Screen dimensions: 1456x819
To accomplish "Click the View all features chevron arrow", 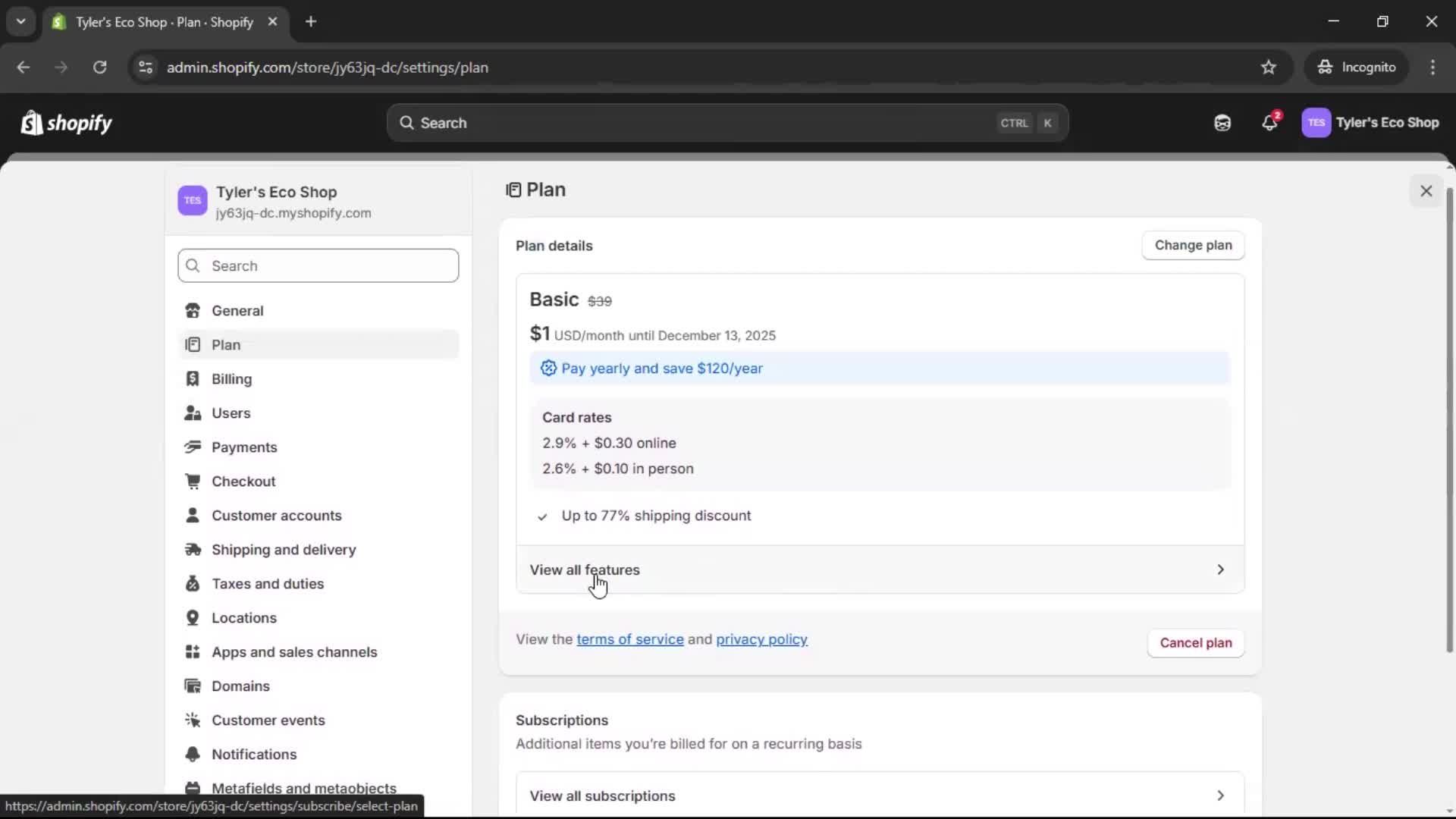I will coord(1220,570).
